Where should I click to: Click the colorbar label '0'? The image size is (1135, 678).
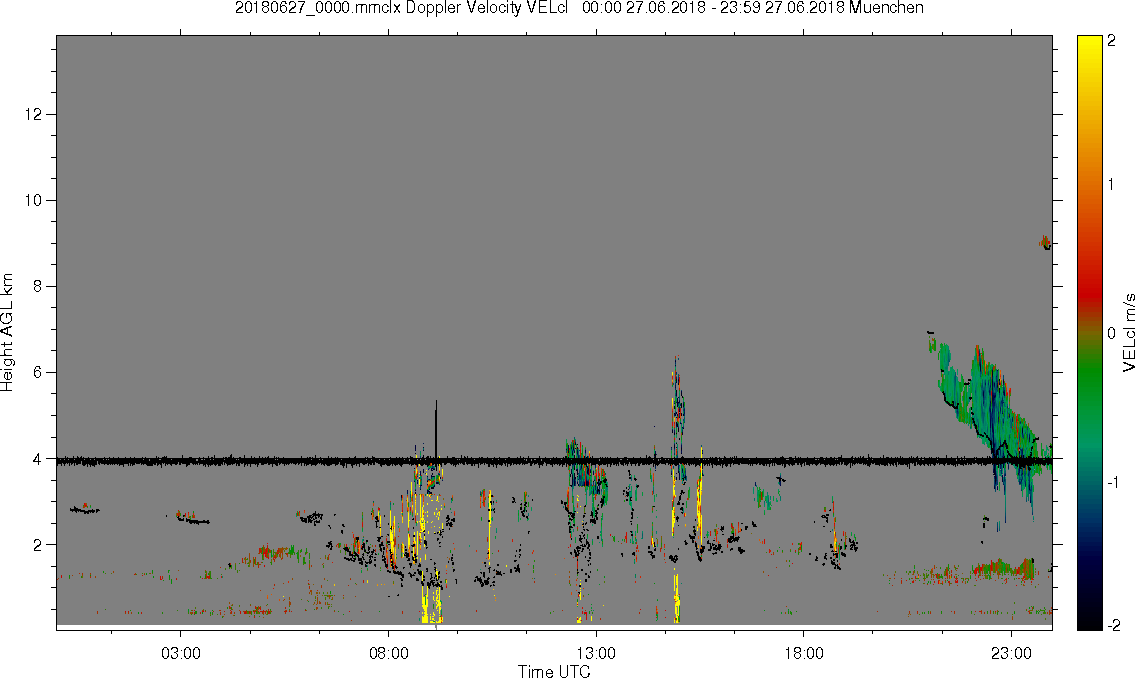(1112, 334)
